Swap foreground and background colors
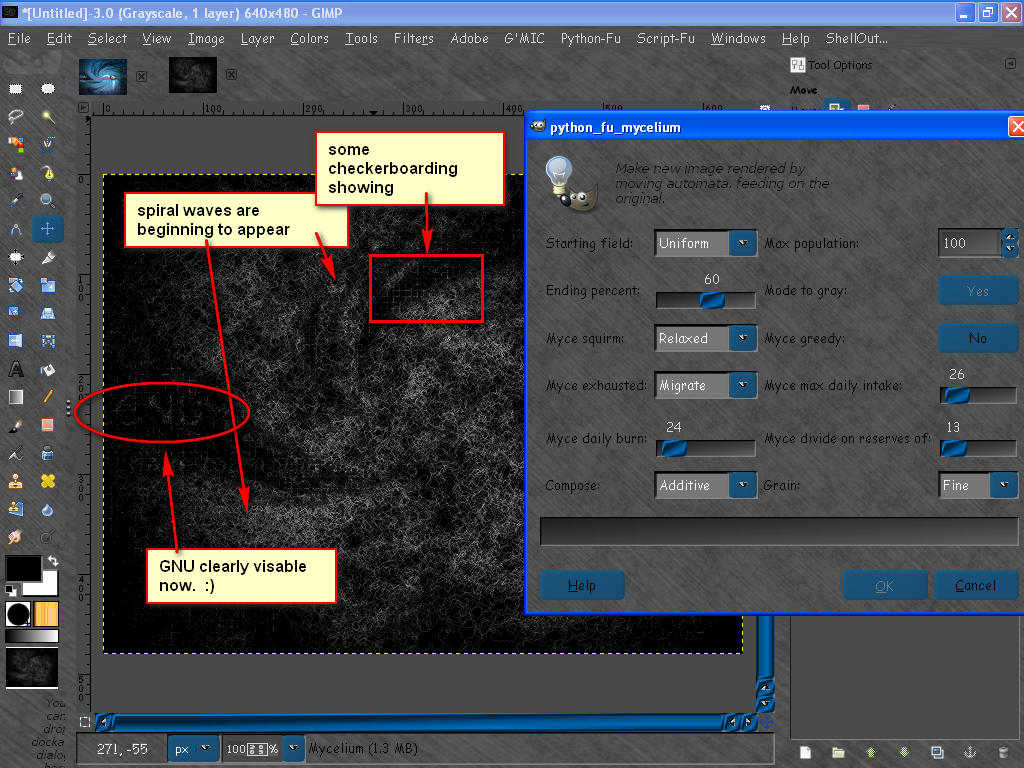 pyautogui.click(x=52, y=561)
